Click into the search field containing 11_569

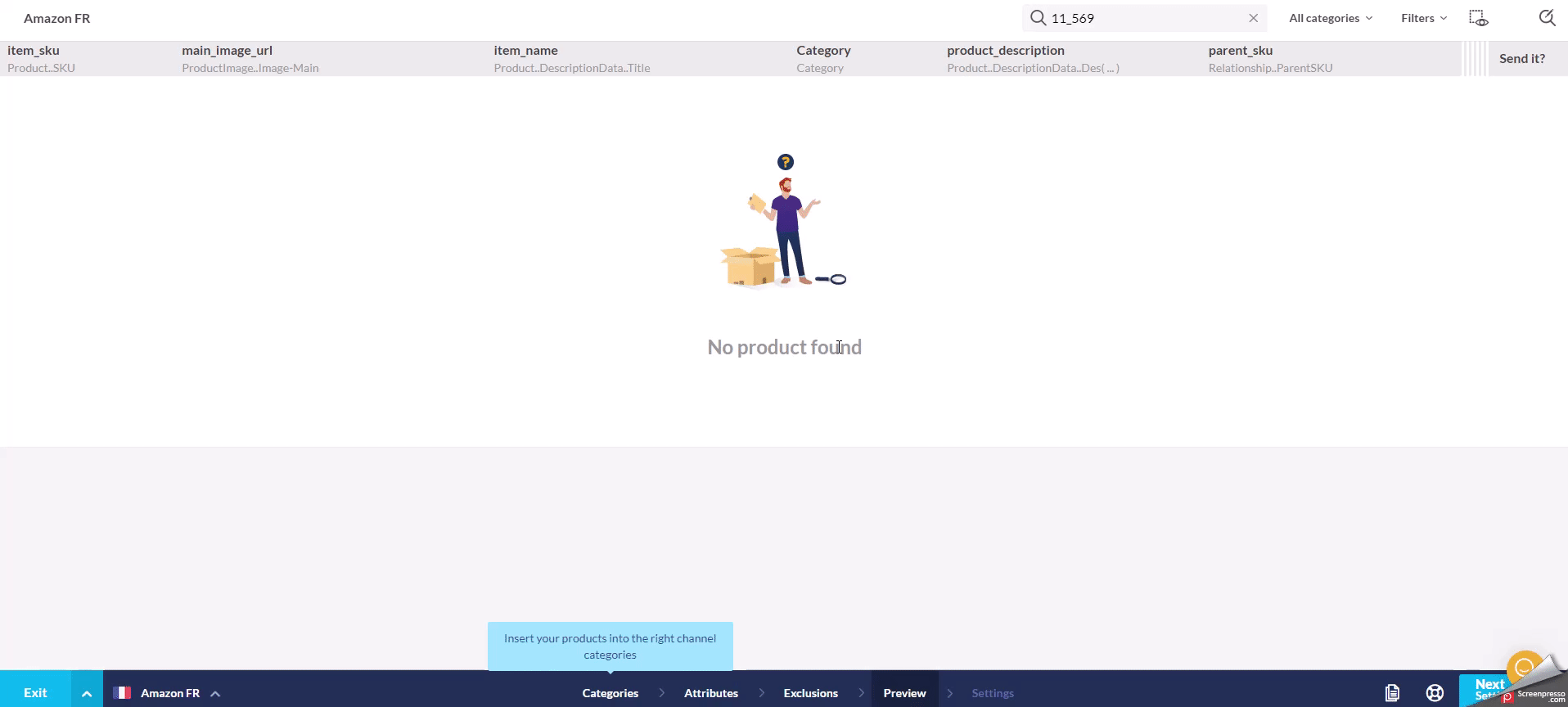(1146, 18)
